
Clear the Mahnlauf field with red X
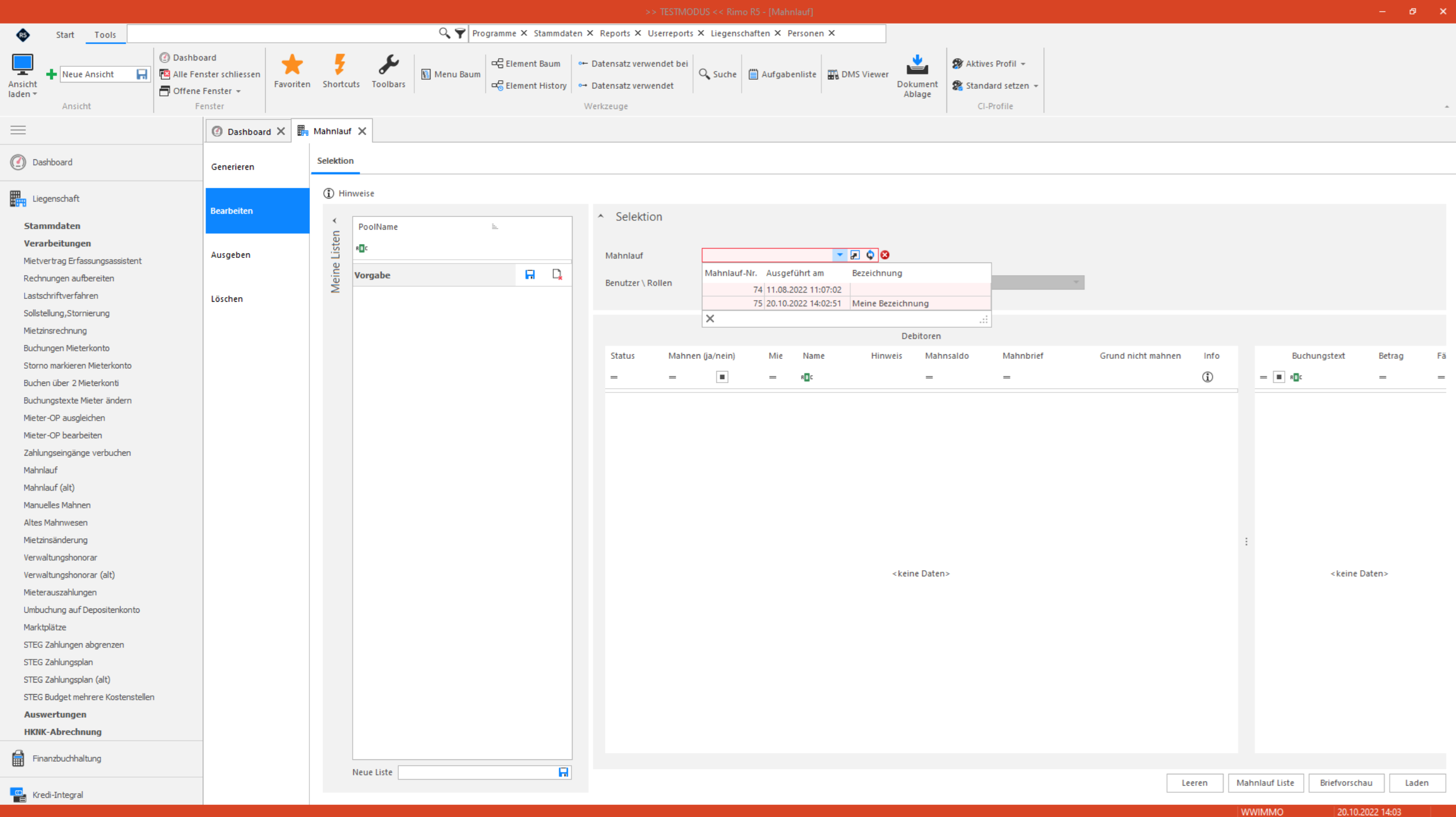885,255
